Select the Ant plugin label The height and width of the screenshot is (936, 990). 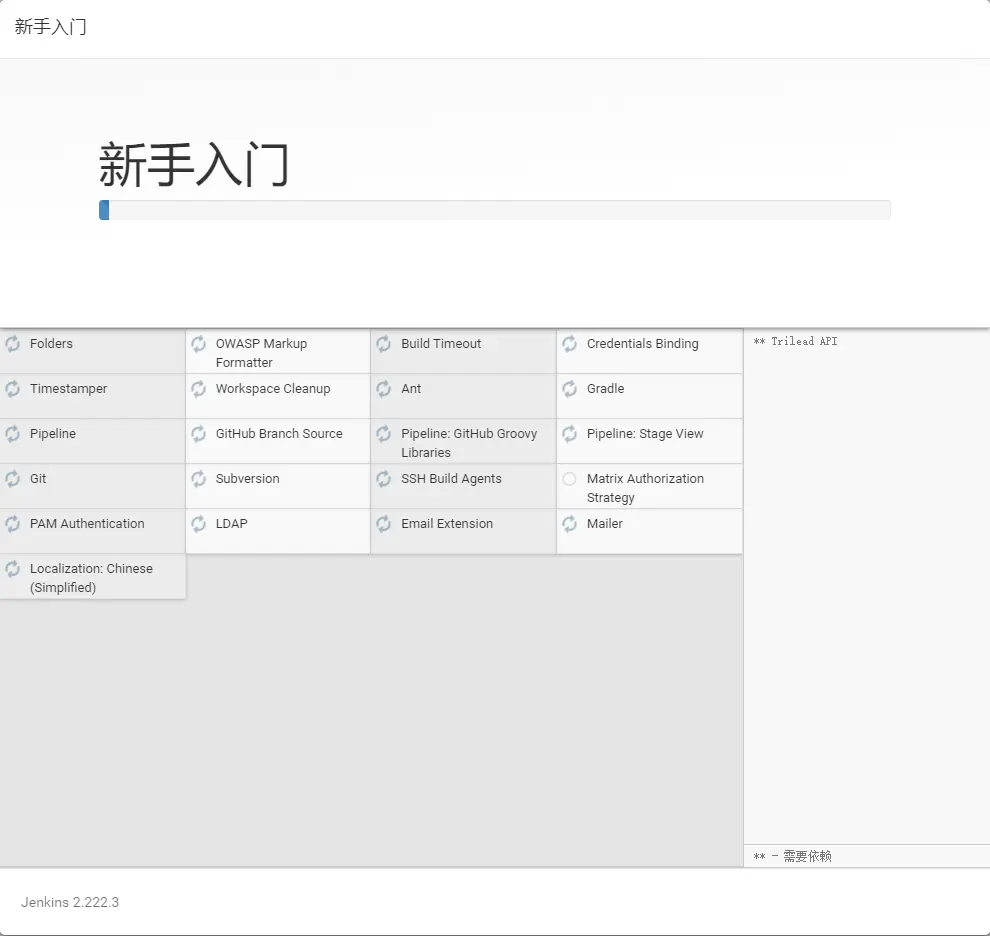[x=411, y=388]
